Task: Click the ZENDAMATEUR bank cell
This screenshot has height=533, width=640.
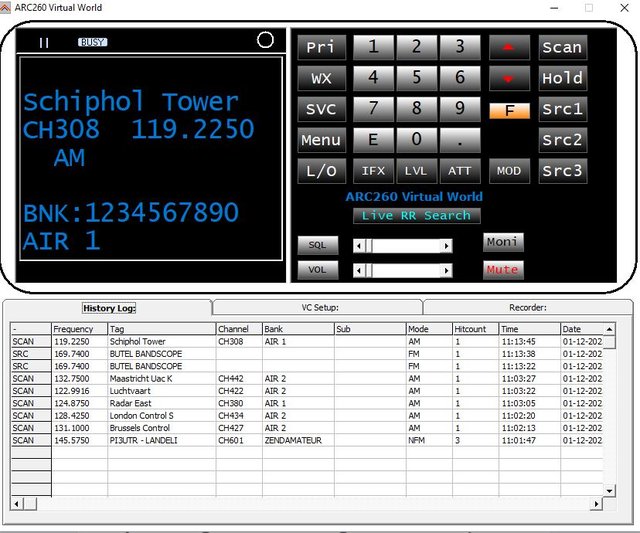Action: [x=298, y=440]
